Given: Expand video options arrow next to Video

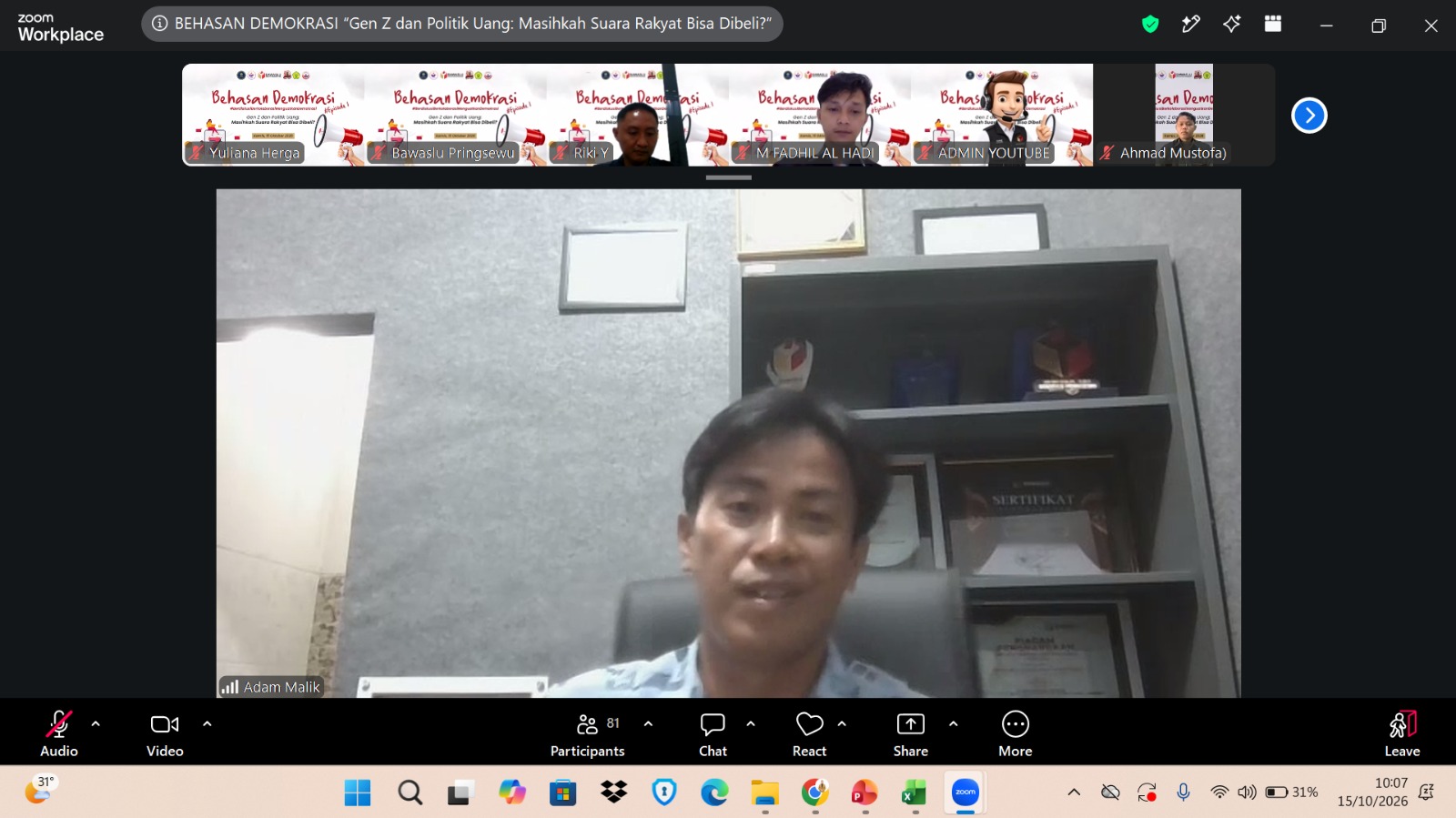Looking at the screenshot, I should [x=207, y=724].
